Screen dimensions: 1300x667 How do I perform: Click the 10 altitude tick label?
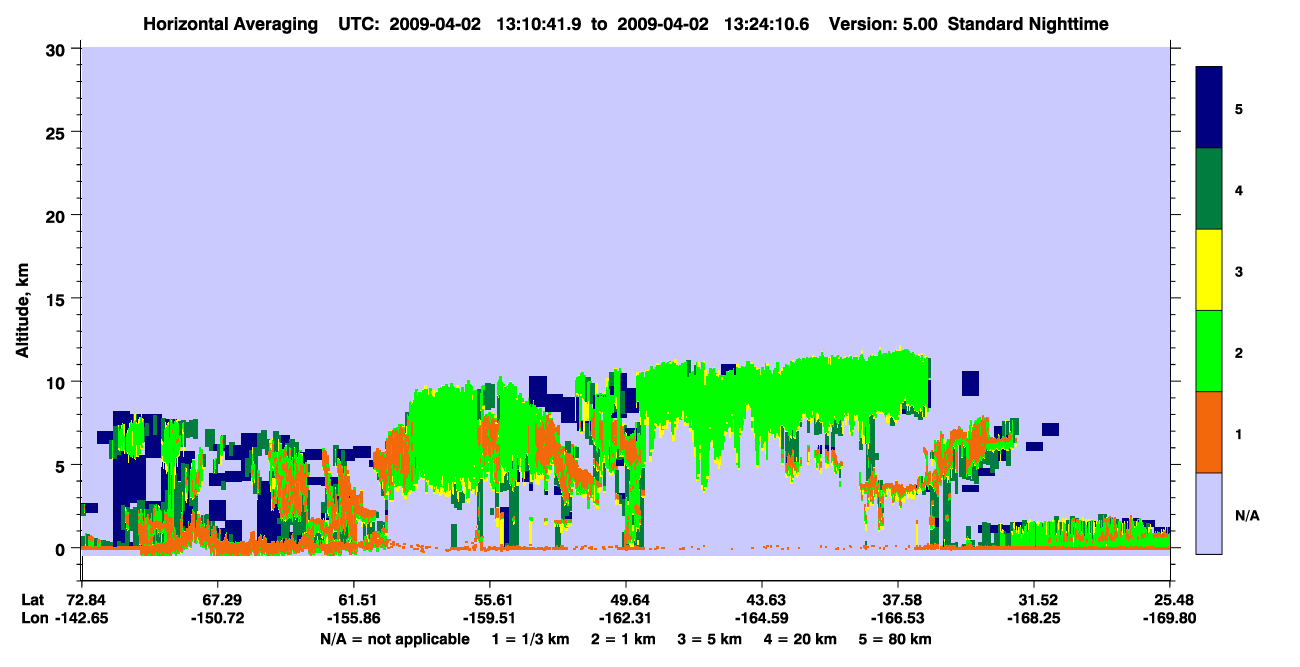point(59,382)
